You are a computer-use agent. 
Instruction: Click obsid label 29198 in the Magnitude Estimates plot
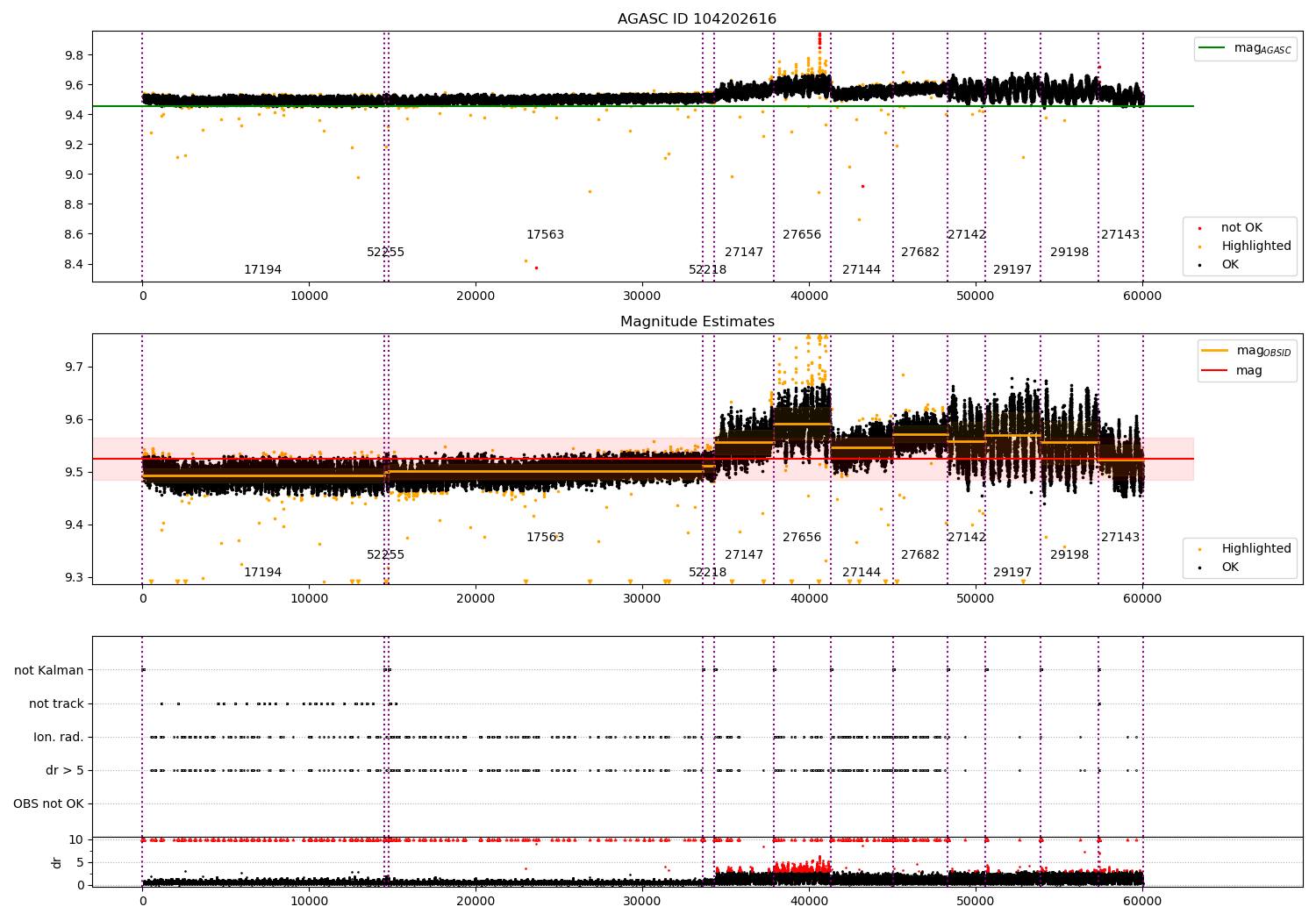(1069, 555)
